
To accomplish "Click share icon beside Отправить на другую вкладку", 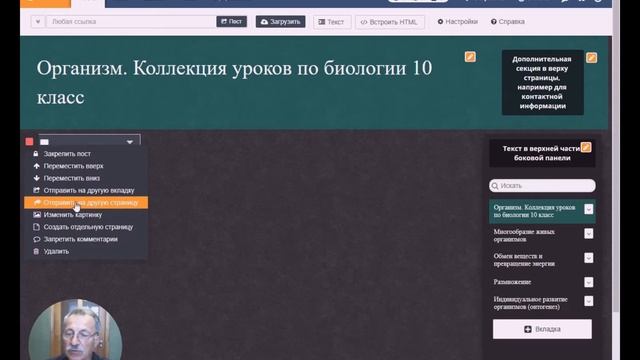I will (x=36, y=190).
